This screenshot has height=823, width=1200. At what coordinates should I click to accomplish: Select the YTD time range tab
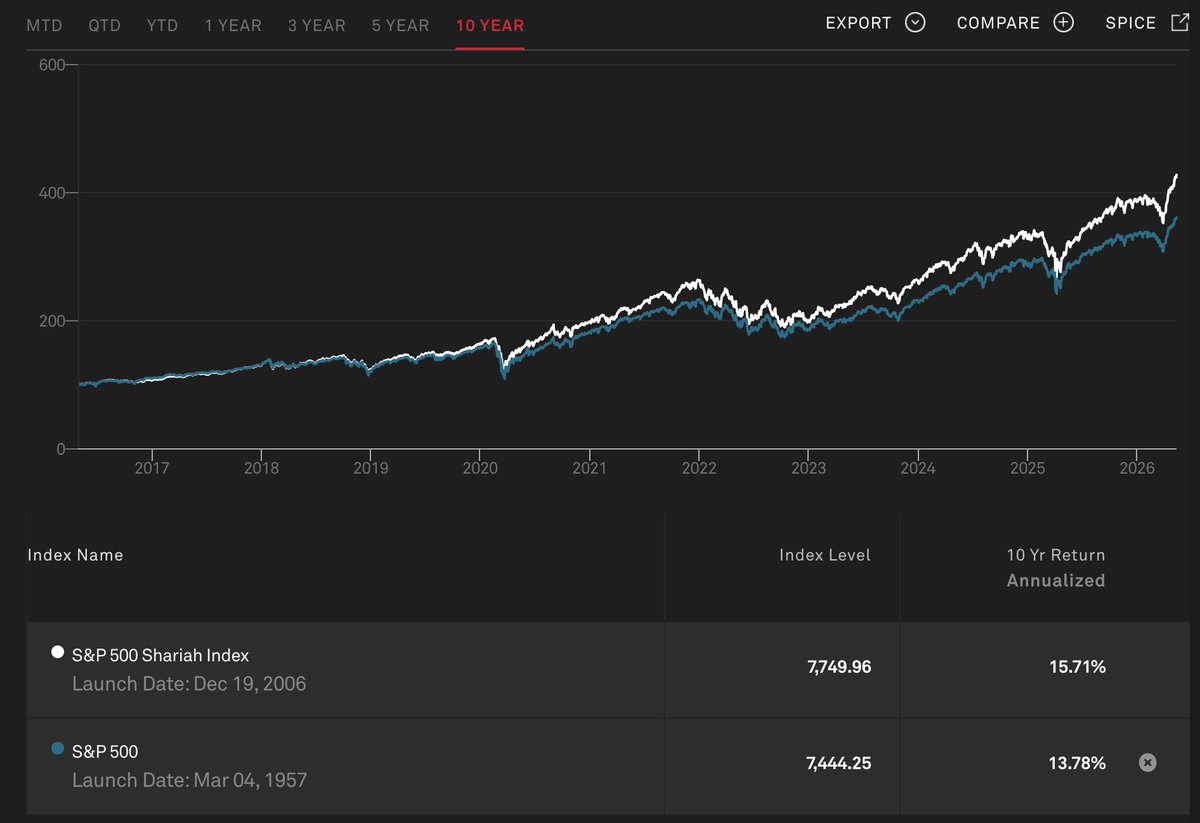[x=162, y=25]
